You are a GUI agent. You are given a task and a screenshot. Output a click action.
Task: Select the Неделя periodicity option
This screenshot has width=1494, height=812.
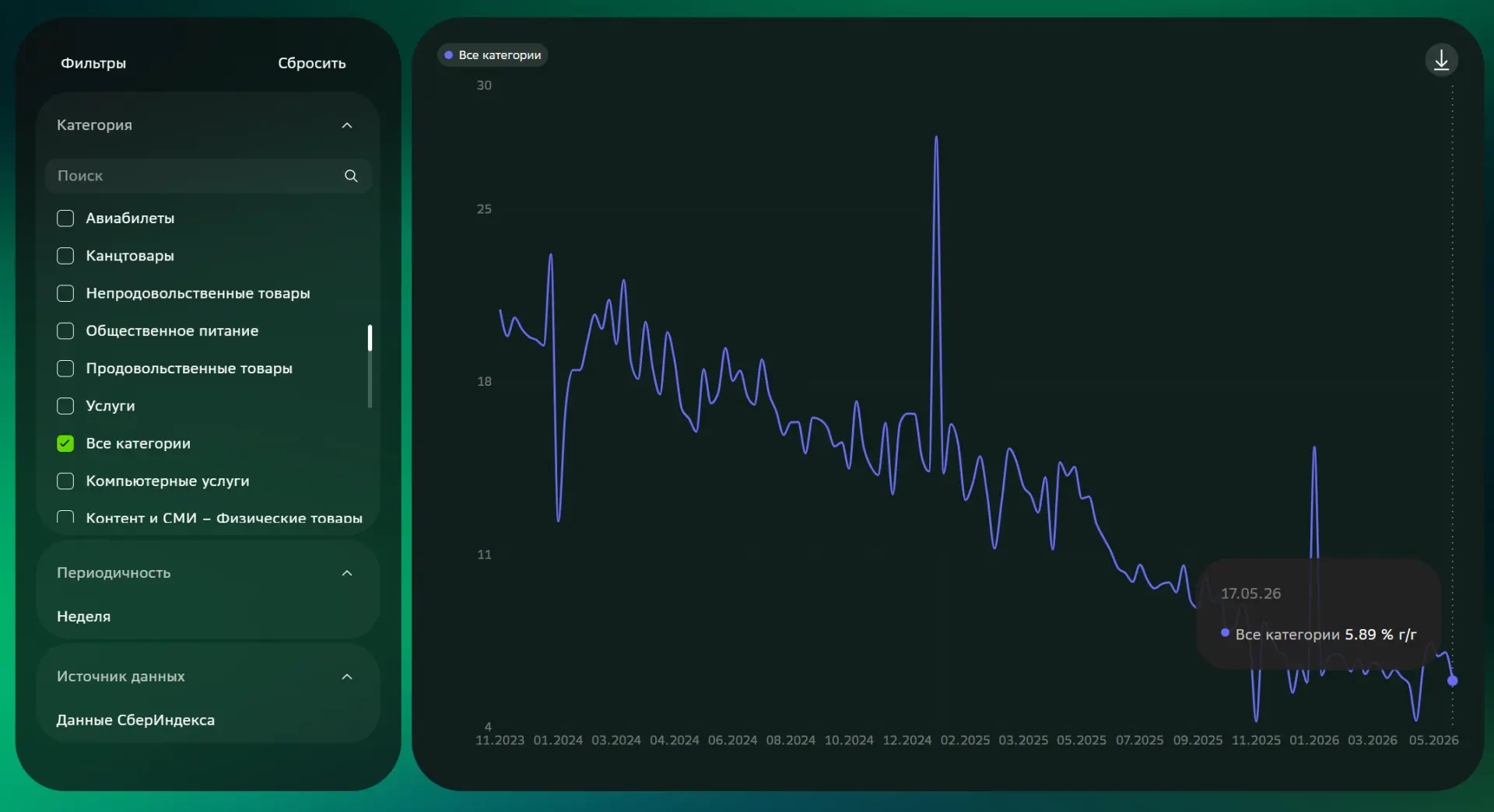83,617
